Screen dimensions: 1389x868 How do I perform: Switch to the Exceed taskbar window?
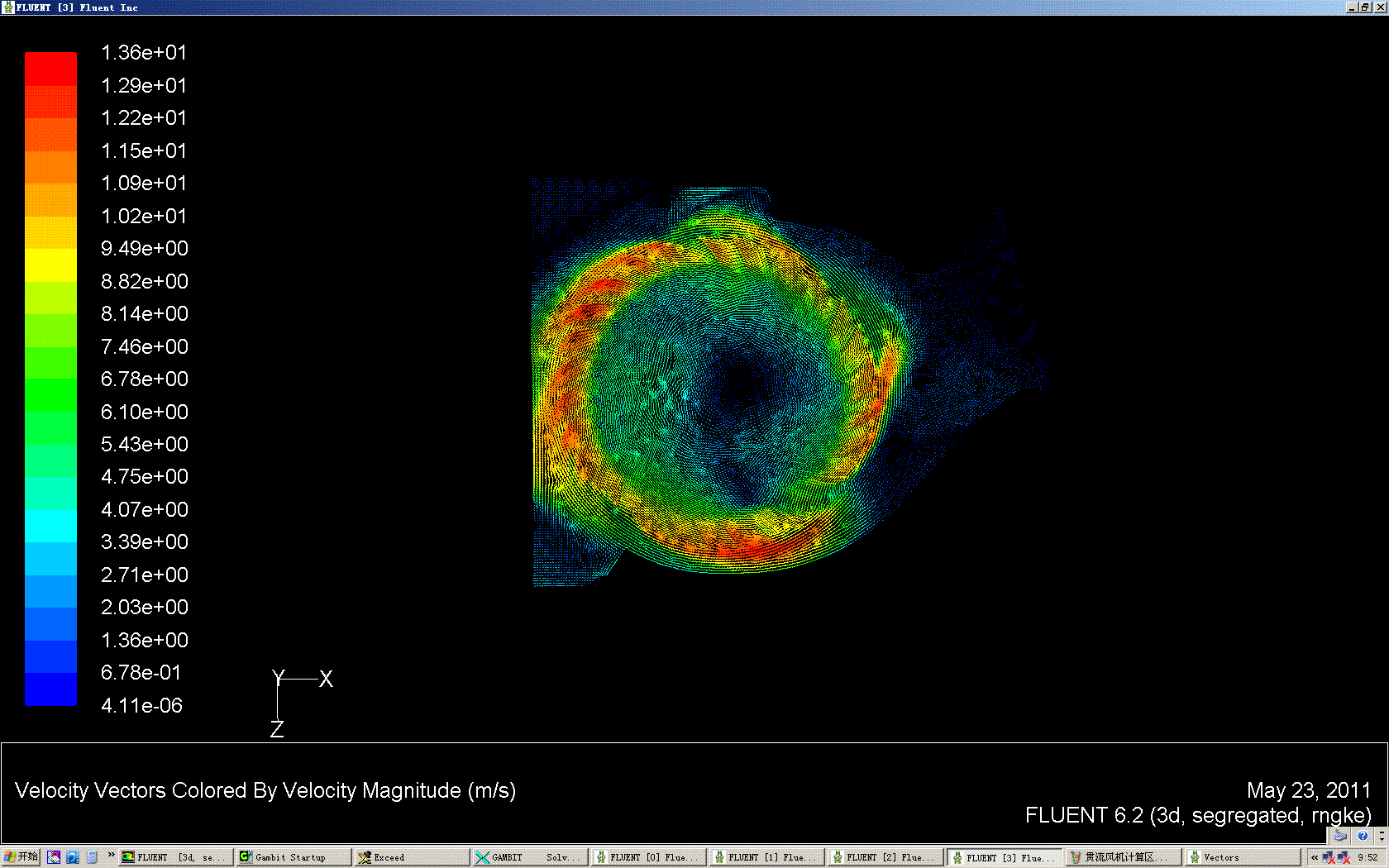click(411, 857)
